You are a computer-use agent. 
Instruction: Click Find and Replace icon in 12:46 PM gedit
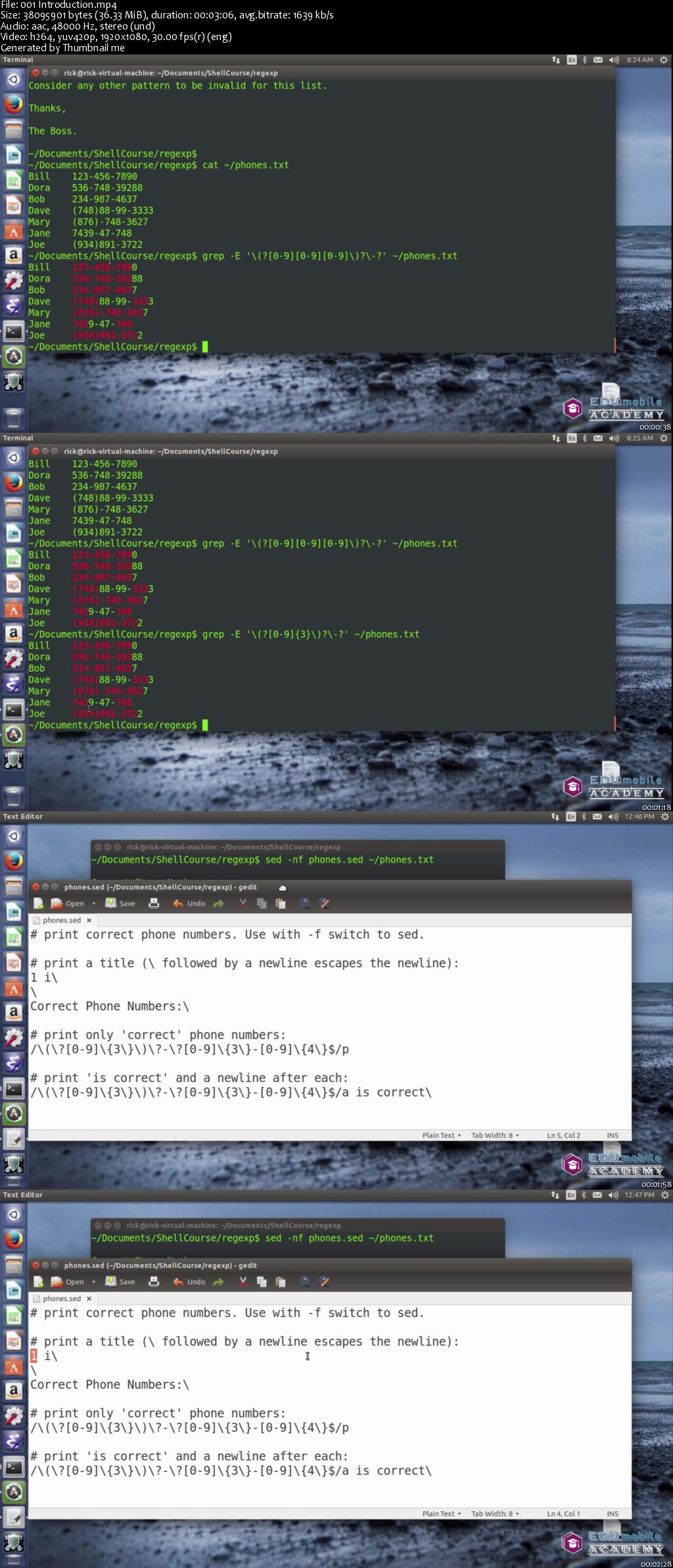(x=324, y=903)
